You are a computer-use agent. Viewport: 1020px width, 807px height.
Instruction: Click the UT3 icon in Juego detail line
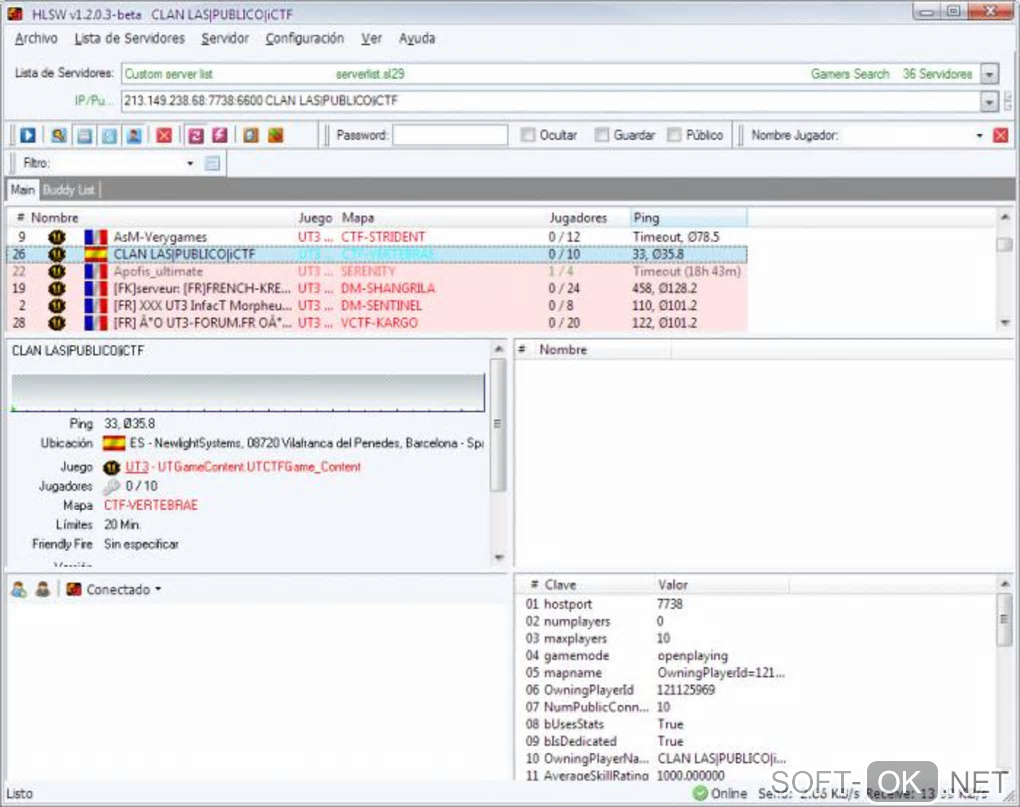[x=112, y=467]
